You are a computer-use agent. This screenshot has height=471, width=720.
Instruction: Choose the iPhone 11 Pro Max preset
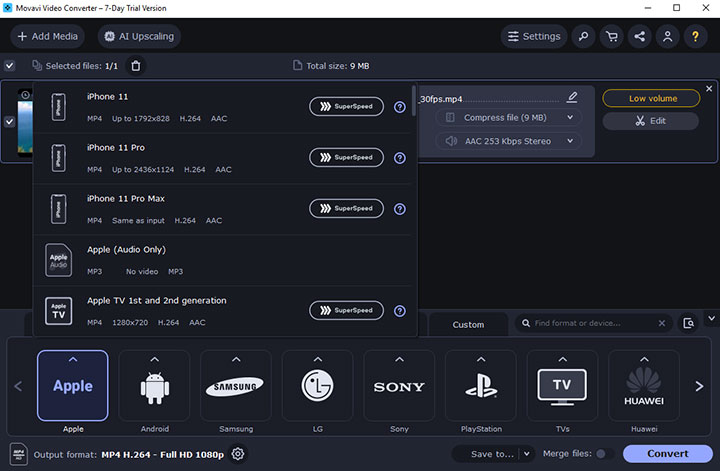click(222, 209)
